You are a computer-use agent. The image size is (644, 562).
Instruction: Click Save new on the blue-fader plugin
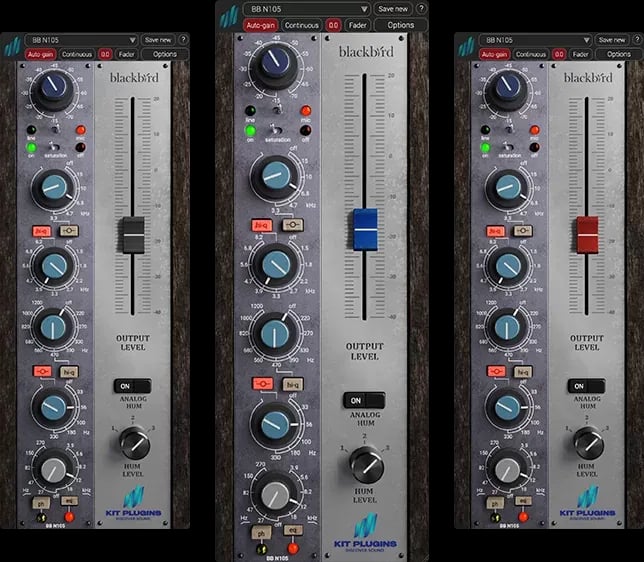coord(393,9)
